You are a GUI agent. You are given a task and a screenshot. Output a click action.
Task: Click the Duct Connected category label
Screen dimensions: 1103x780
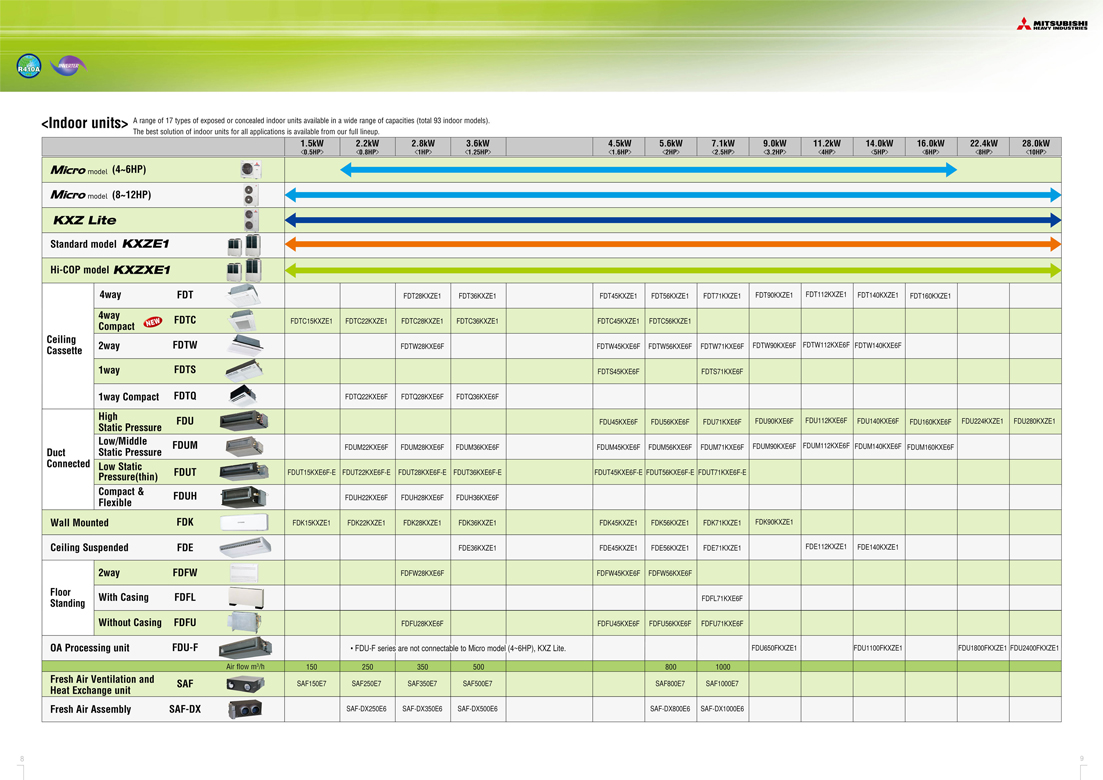(x=68, y=459)
